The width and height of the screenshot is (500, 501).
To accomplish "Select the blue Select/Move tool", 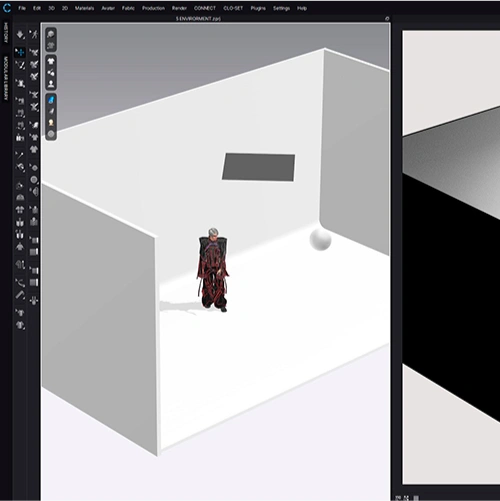I will pos(20,52).
